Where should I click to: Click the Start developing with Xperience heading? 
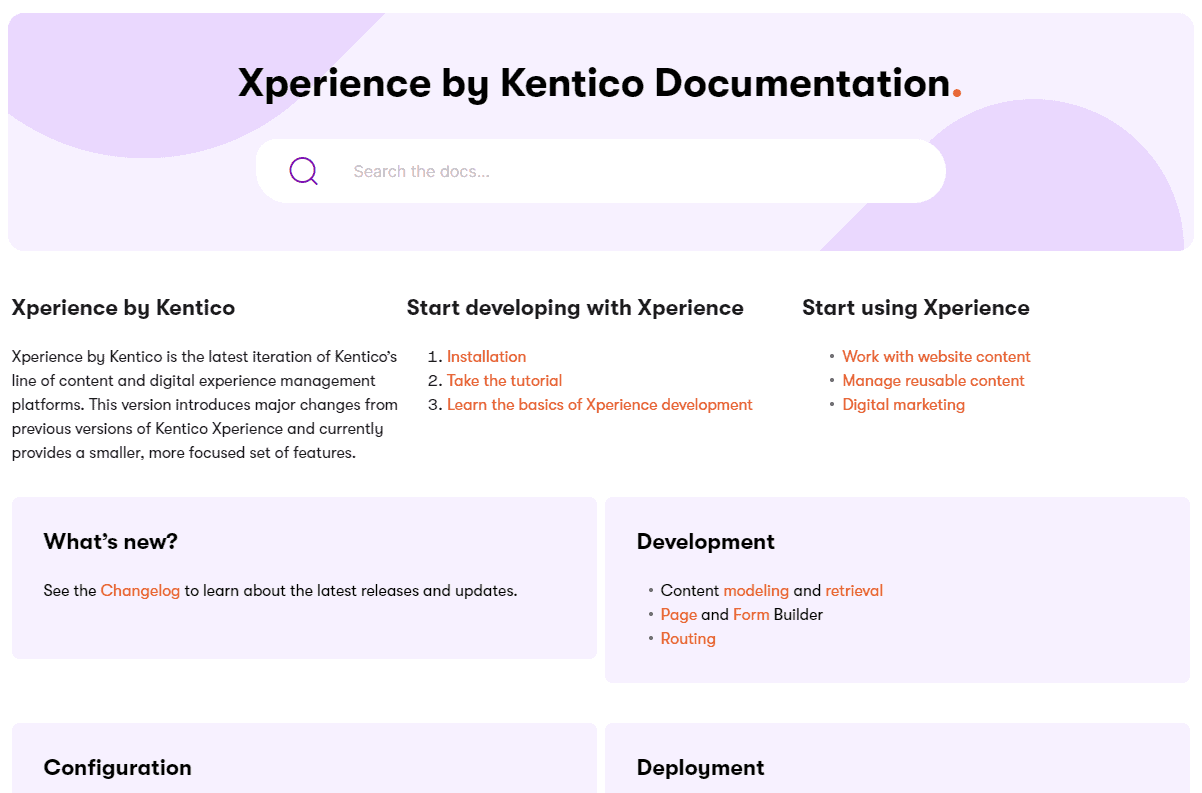(575, 308)
